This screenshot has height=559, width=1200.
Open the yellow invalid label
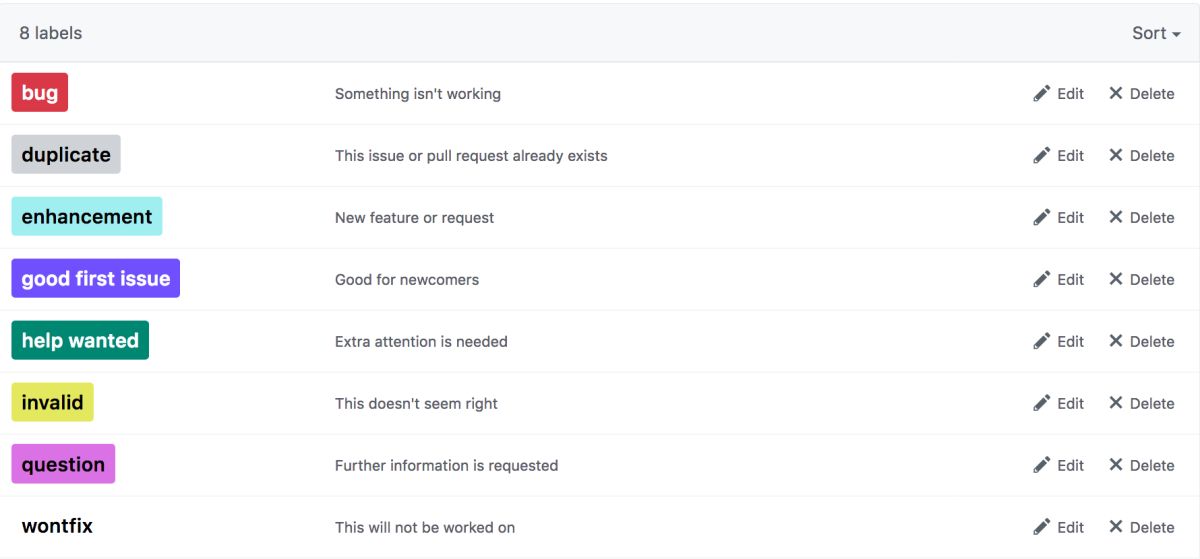(x=53, y=403)
